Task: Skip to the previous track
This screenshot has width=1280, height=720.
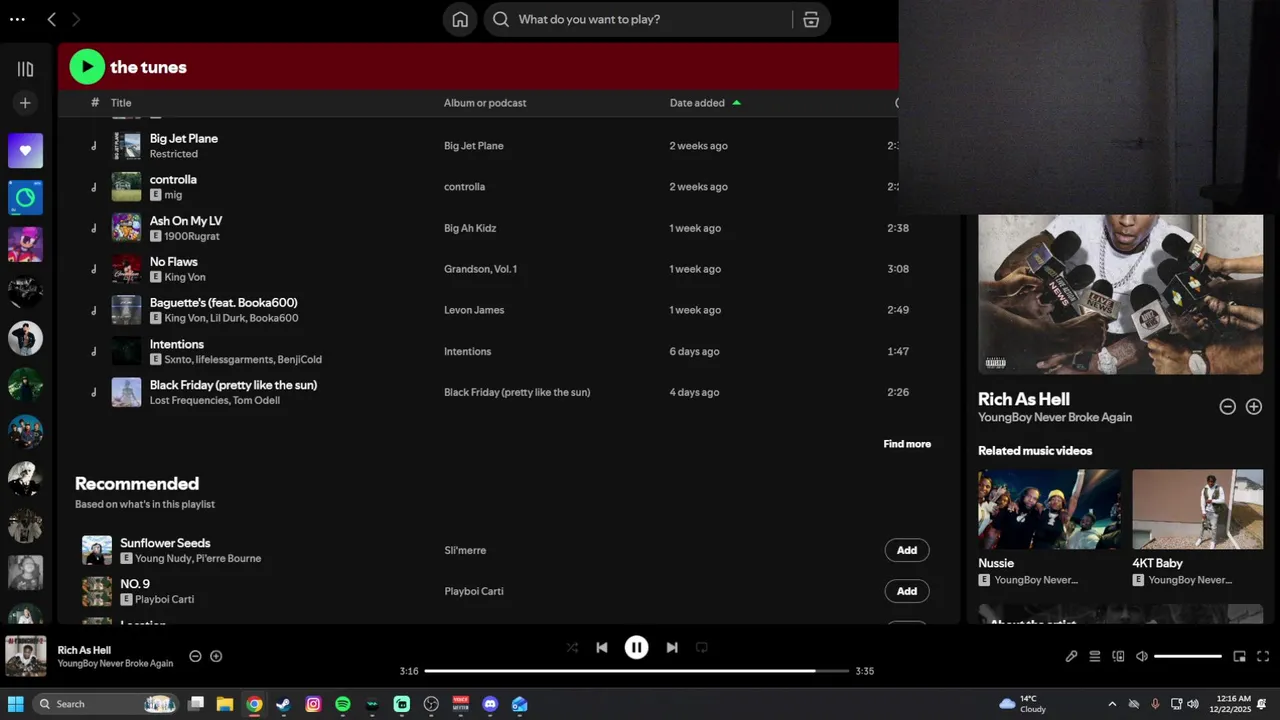Action: click(602, 647)
